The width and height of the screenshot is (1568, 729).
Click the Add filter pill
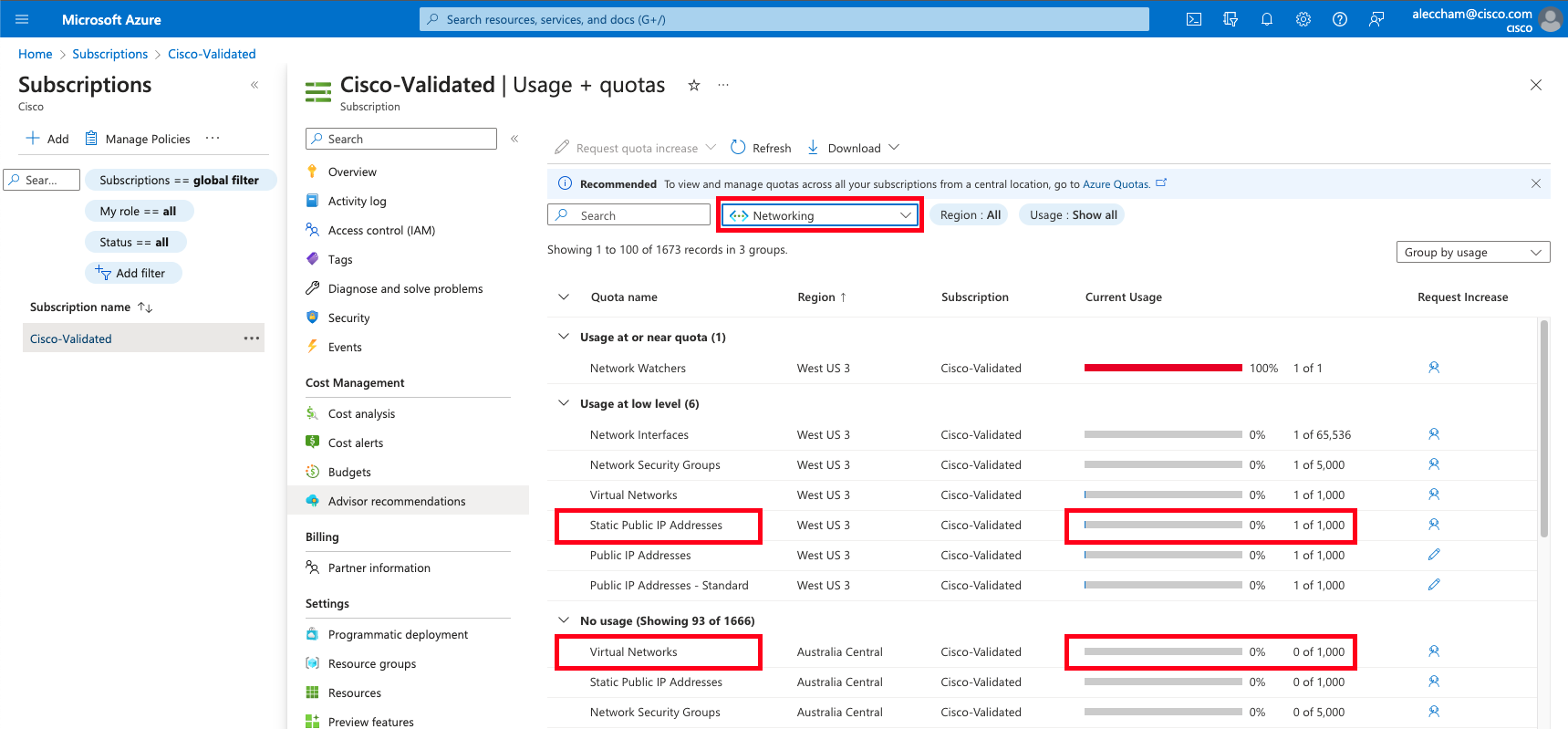coord(133,273)
